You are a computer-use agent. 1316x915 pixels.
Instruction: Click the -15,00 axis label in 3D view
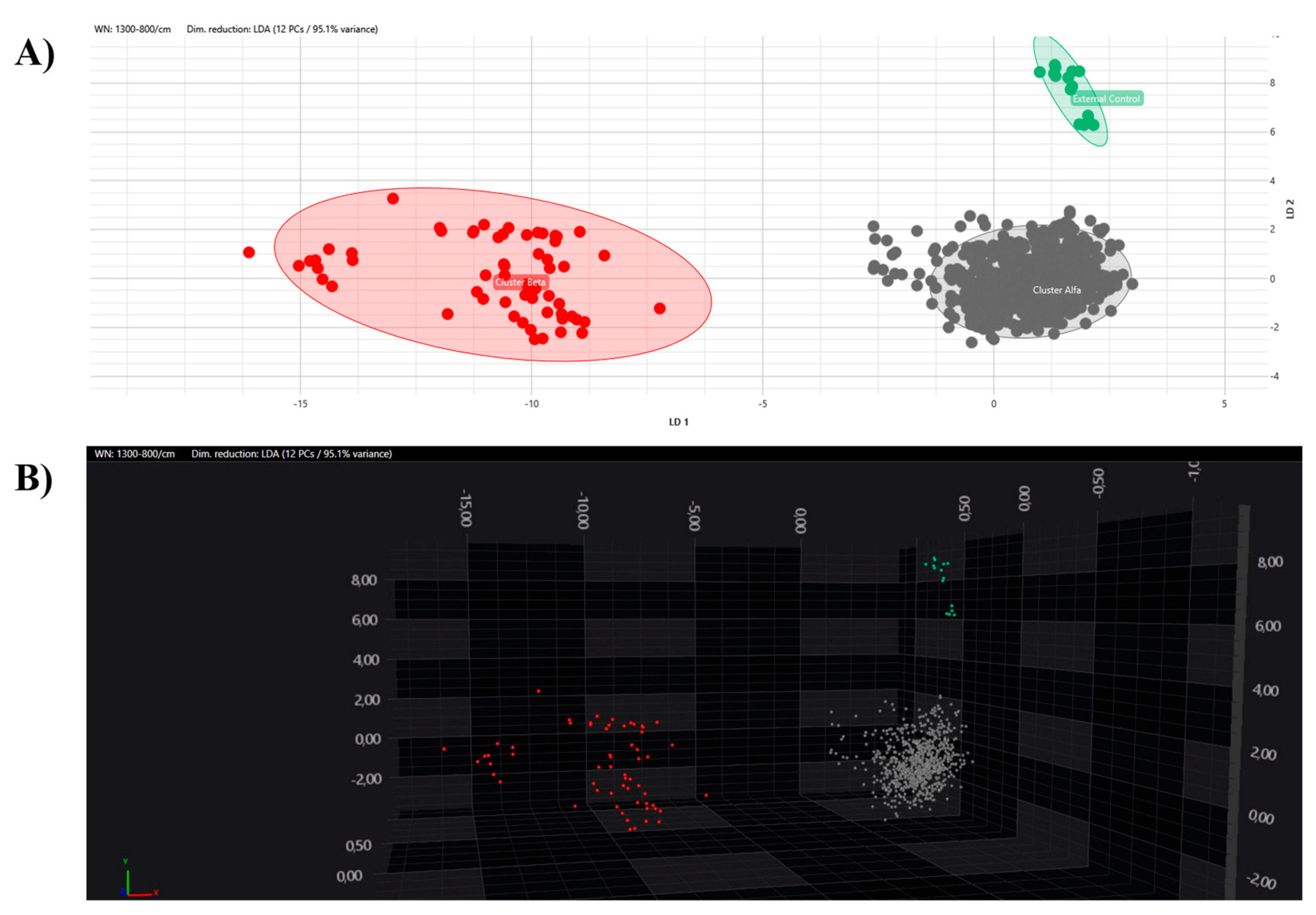click(x=466, y=508)
